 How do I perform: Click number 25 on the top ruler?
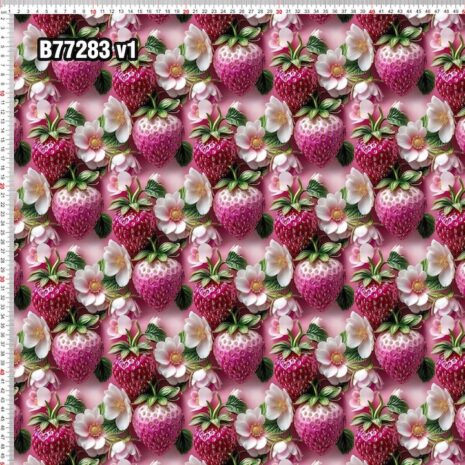[x=233, y=12]
